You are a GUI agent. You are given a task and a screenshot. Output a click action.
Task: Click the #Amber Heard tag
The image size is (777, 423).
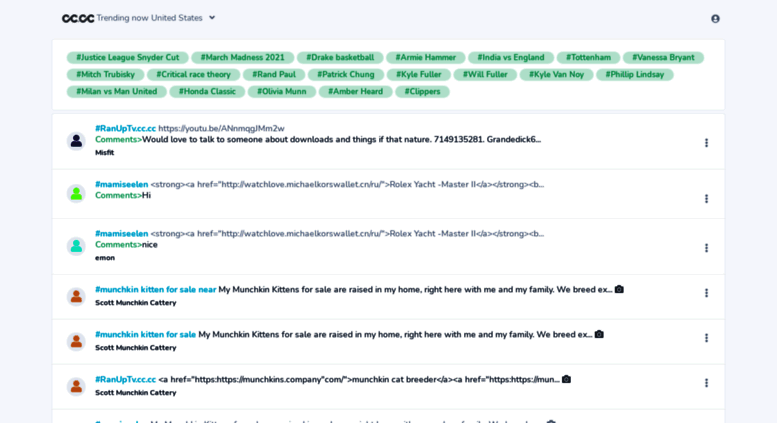[x=355, y=91]
